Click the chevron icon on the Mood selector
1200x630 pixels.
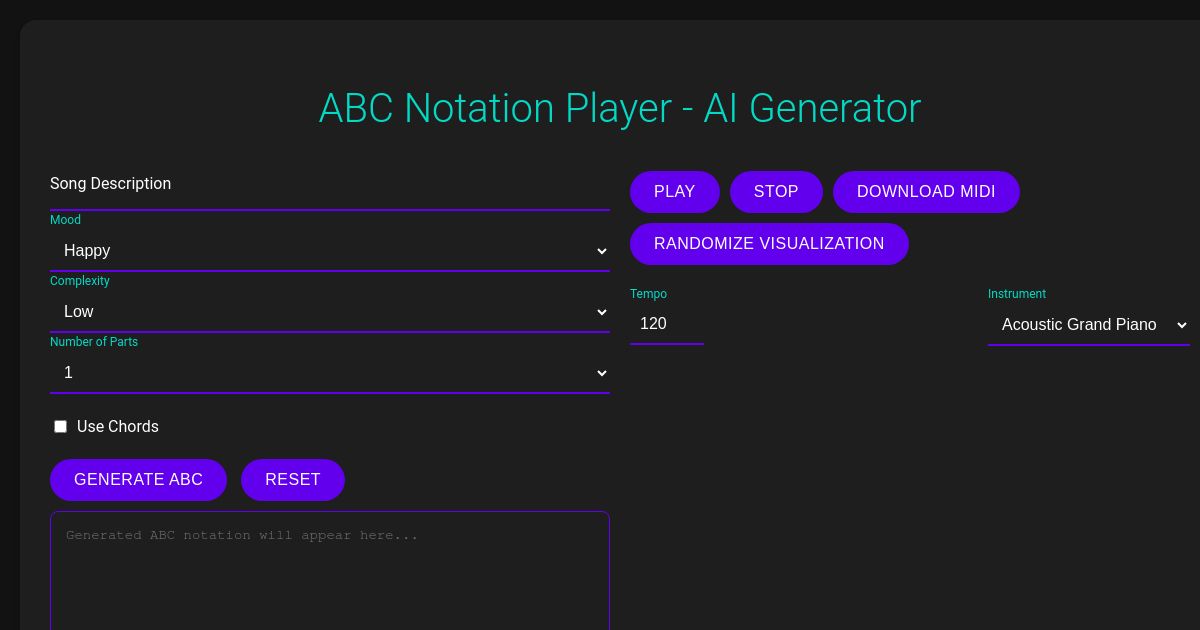tap(602, 251)
